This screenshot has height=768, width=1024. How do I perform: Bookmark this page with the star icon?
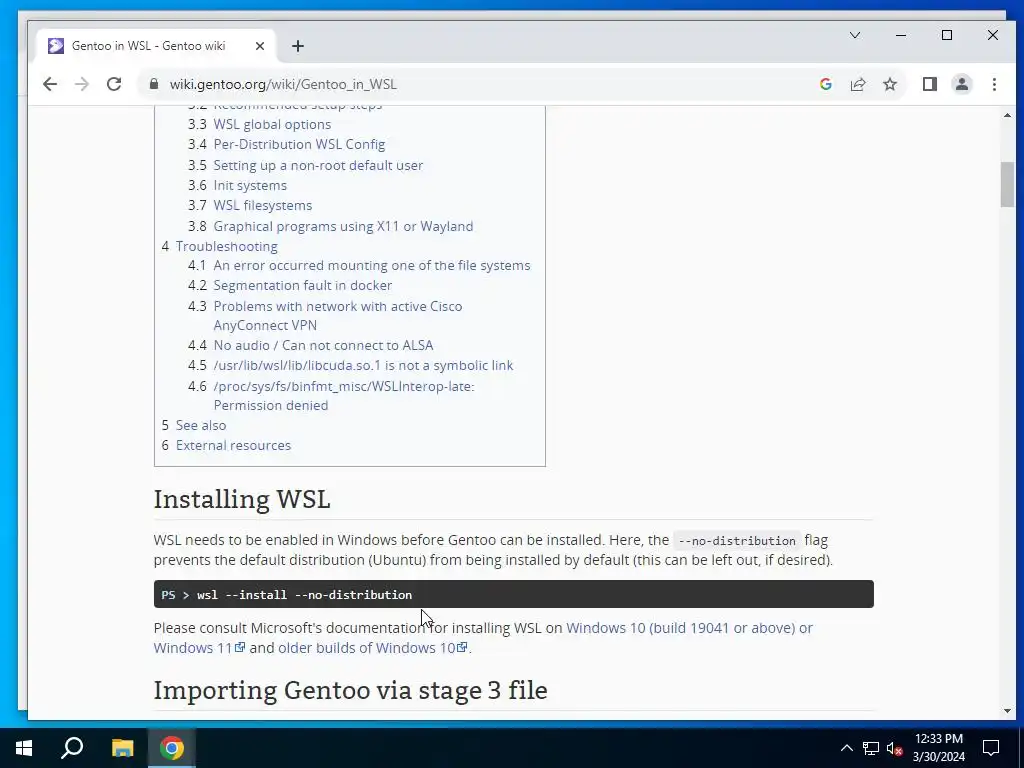point(889,84)
